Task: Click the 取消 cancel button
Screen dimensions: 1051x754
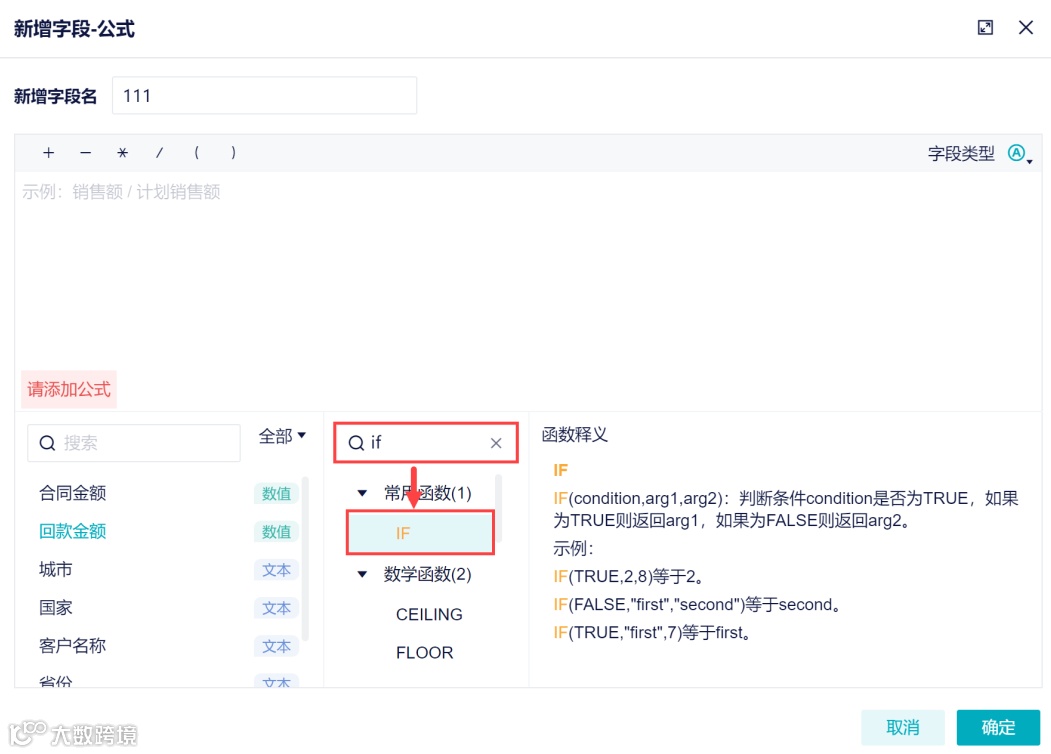Action: pyautogui.click(x=903, y=727)
